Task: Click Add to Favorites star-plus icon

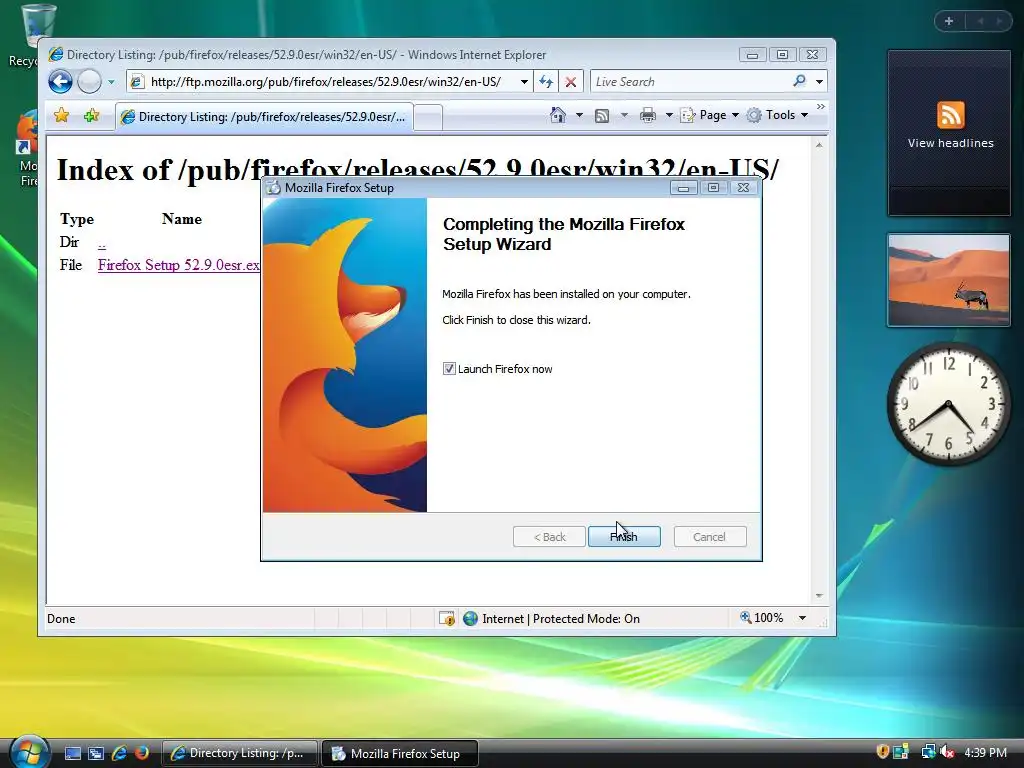Action: [x=91, y=116]
